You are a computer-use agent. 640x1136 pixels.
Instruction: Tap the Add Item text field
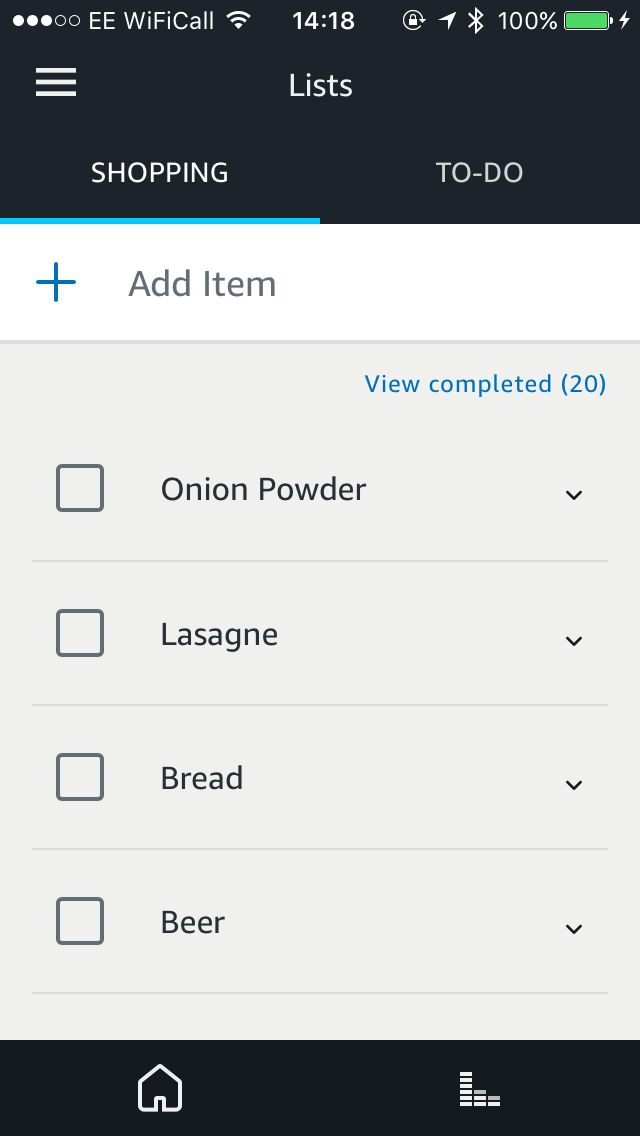tap(300, 284)
